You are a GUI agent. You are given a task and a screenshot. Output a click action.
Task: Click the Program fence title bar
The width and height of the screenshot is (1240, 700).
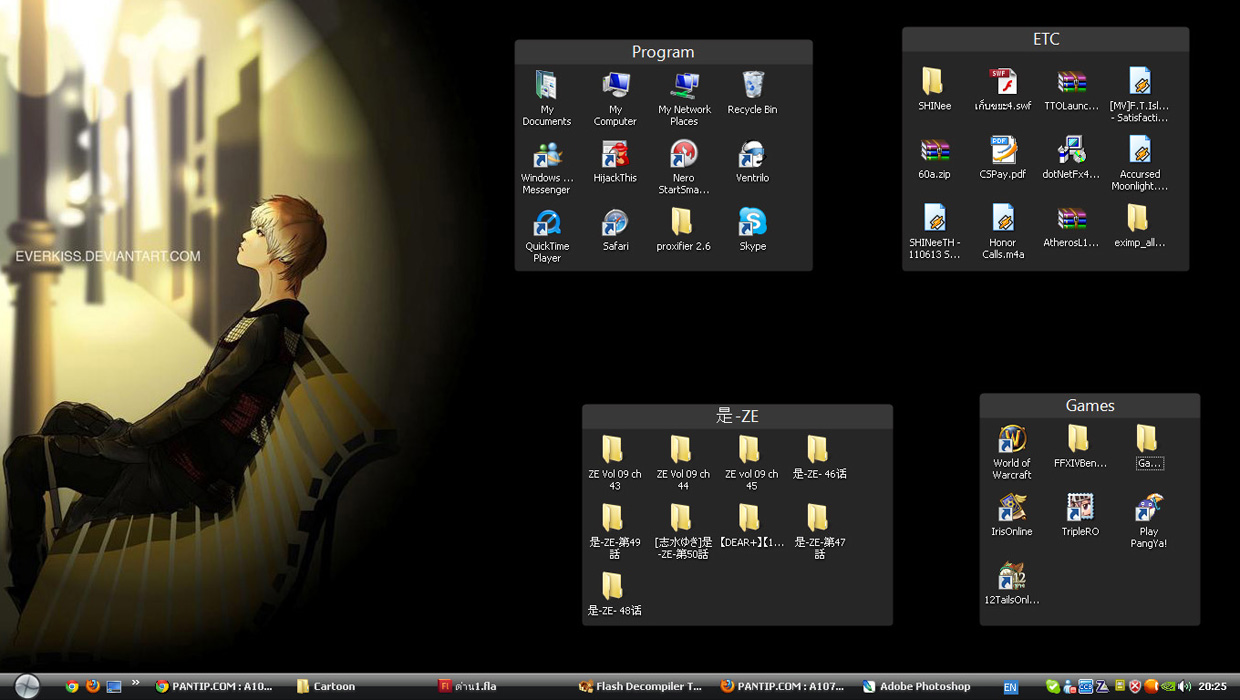pyautogui.click(x=663, y=52)
